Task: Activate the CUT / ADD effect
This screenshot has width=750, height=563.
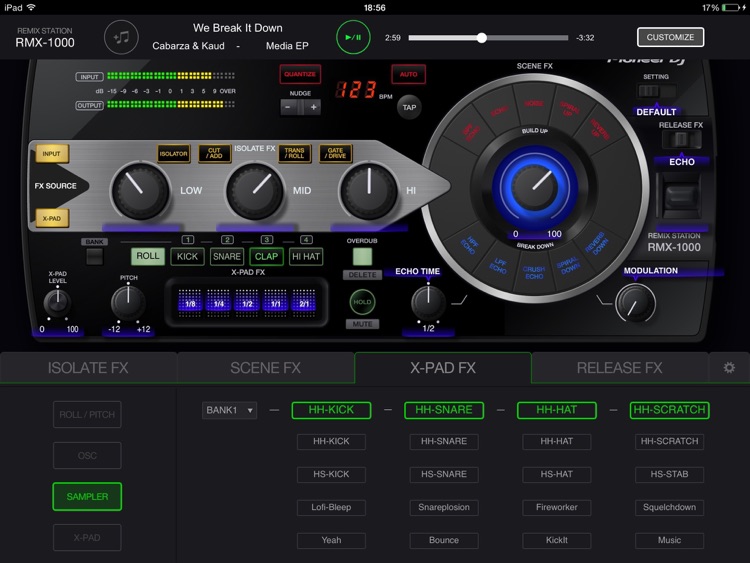Action: [215, 154]
